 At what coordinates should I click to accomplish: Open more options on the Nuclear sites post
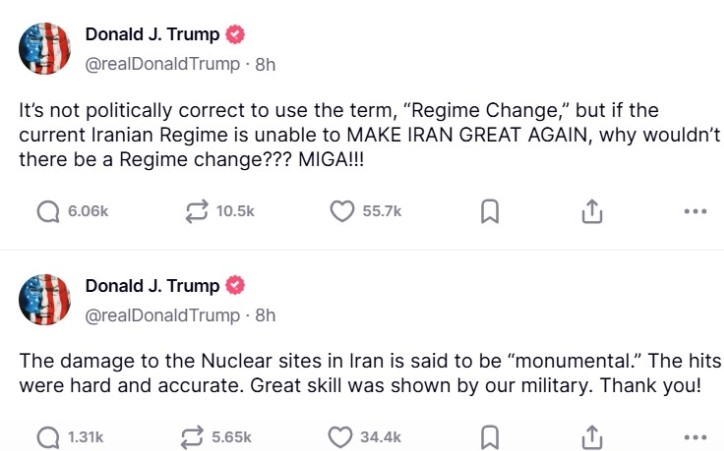695,437
